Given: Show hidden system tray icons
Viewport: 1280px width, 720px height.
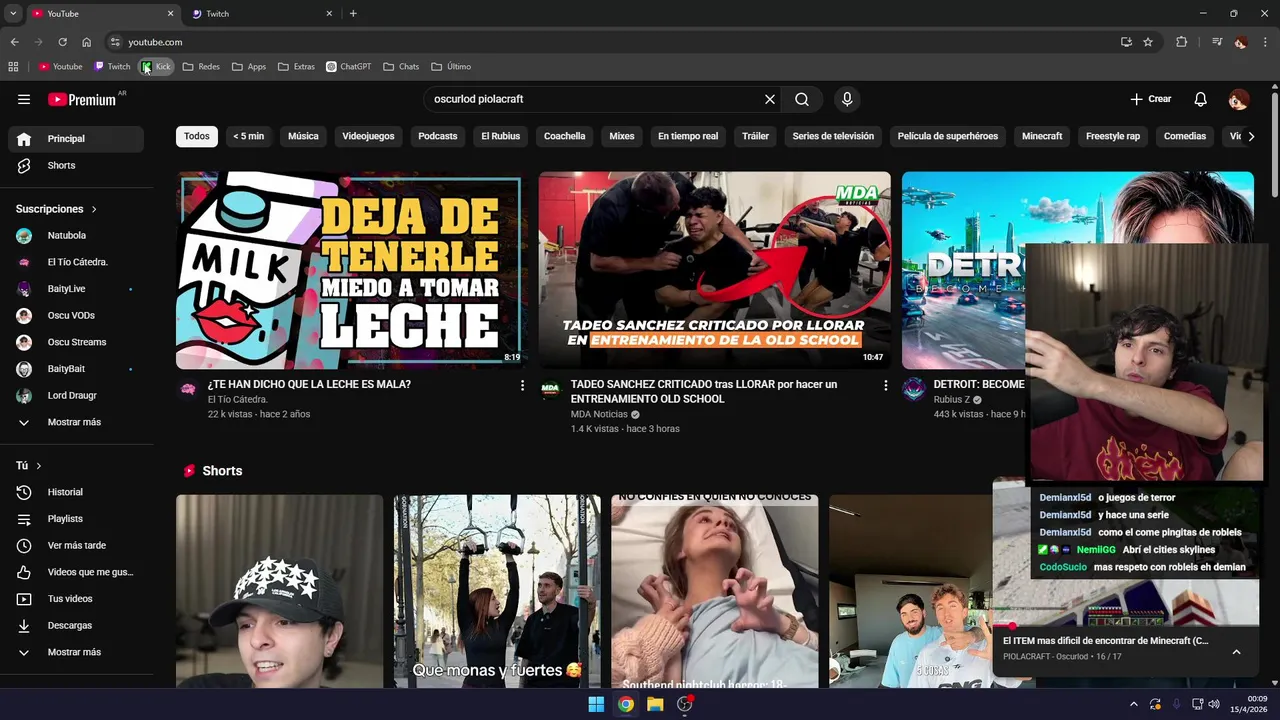Looking at the screenshot, I should point(1133,704).
